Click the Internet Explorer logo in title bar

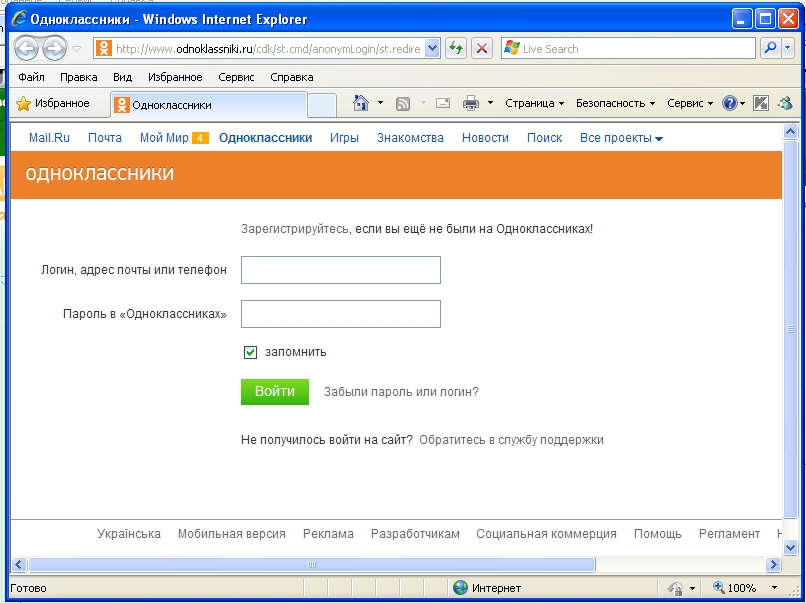19,19
